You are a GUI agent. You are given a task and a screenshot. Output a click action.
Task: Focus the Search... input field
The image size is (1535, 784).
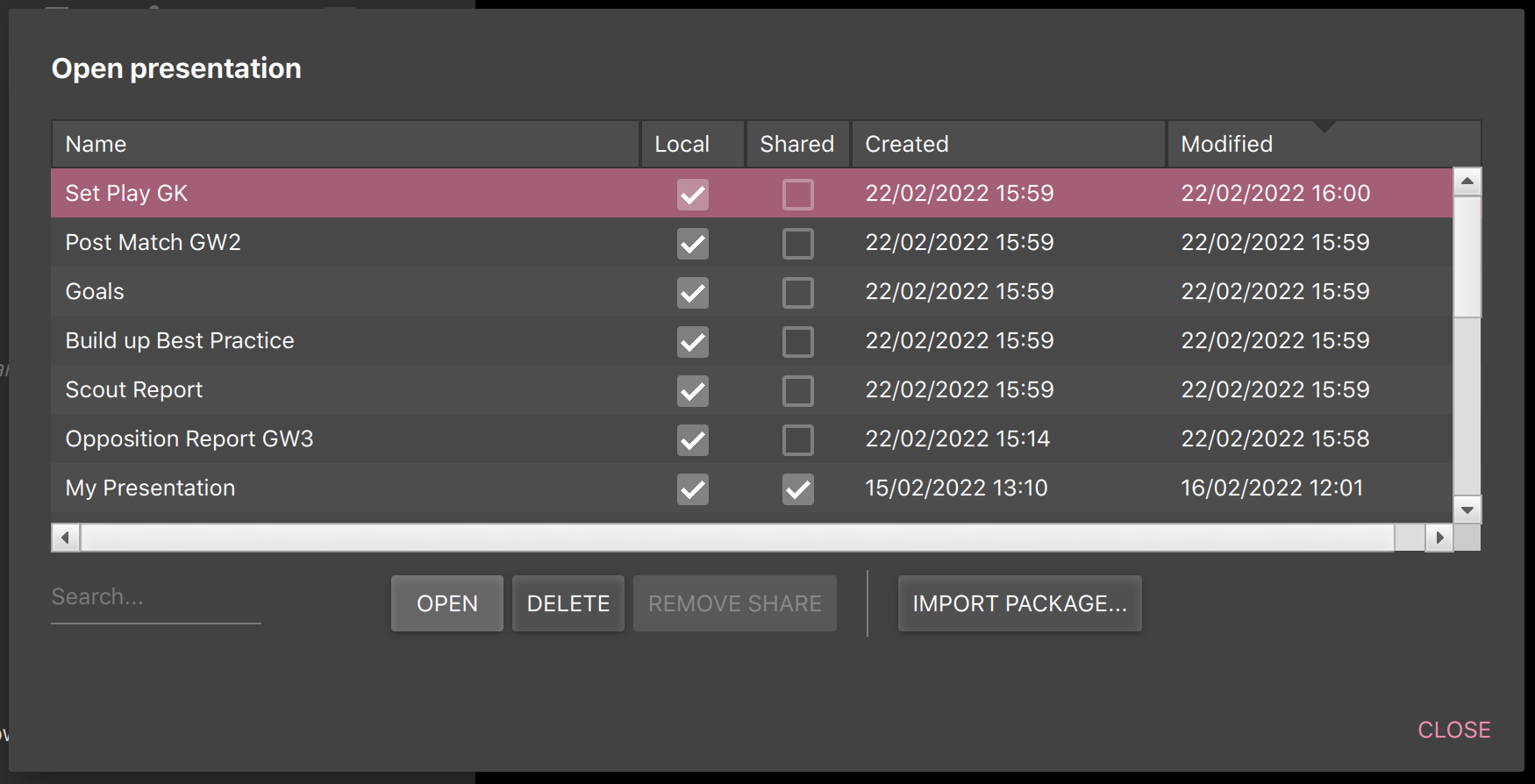[156, 597]
